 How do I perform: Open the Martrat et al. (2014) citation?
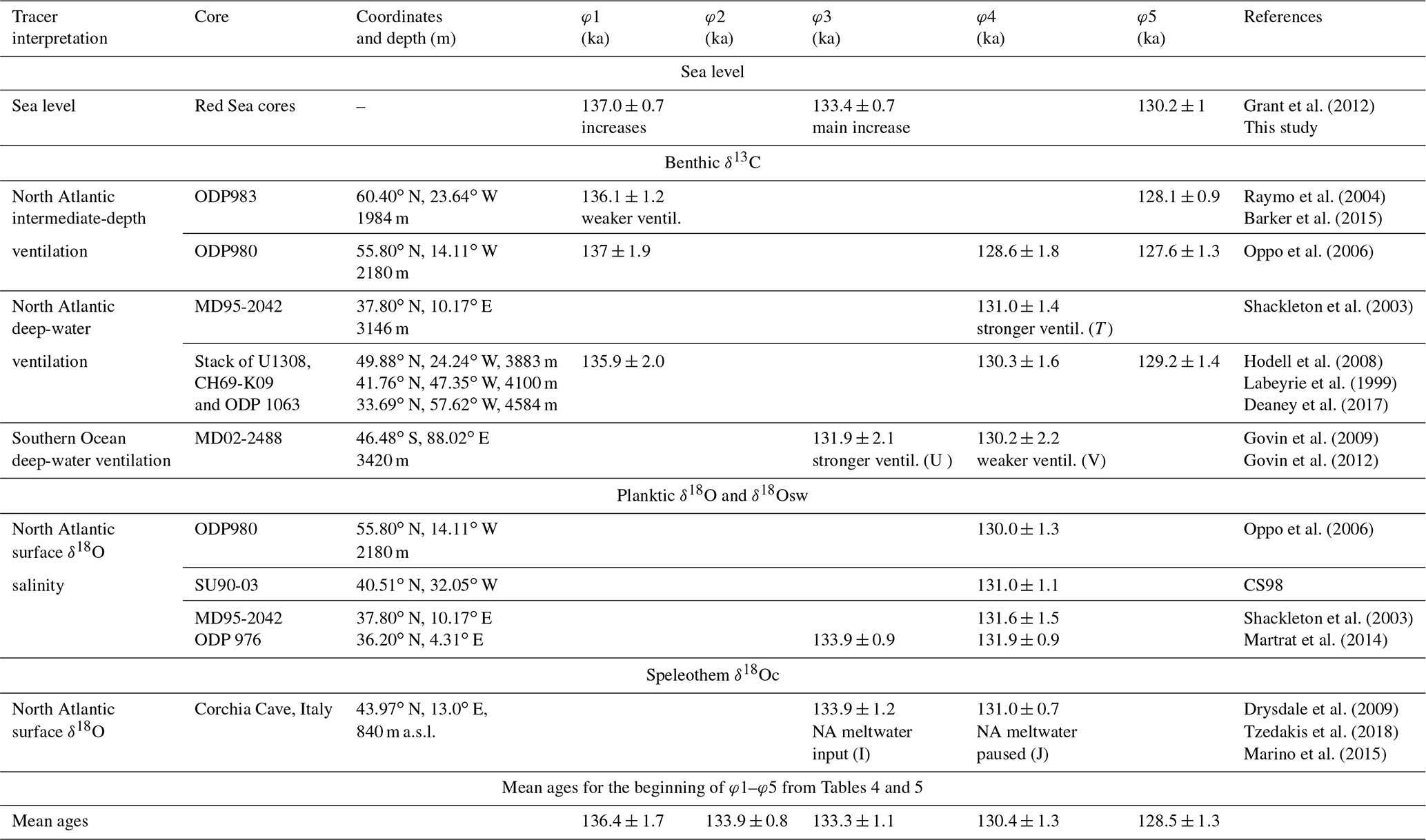click(1315, 640)
